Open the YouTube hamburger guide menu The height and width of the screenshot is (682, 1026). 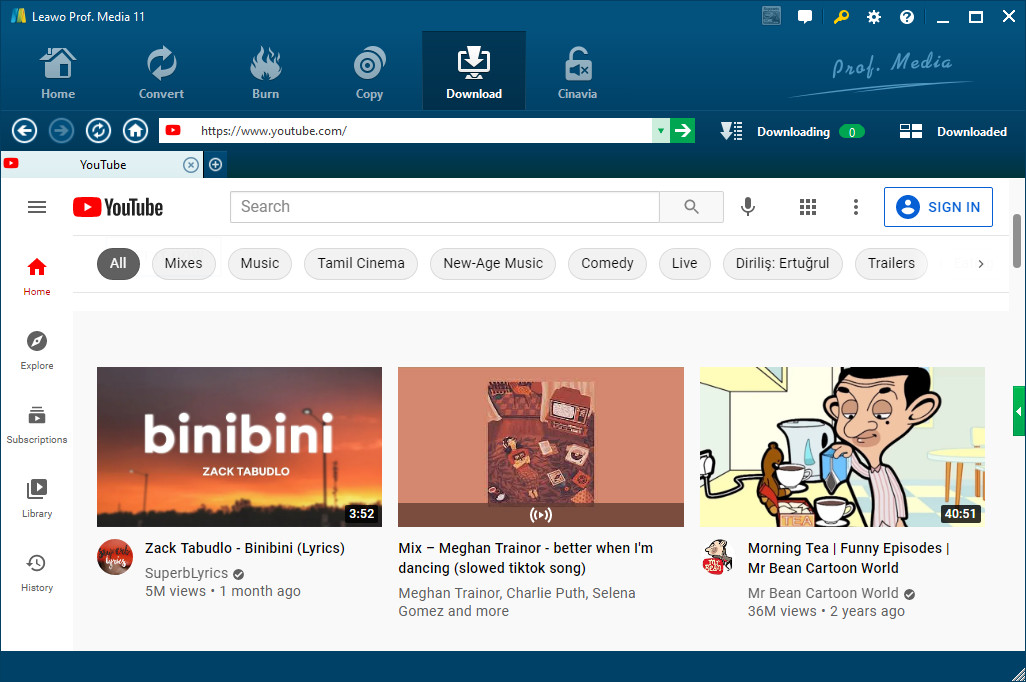(x=37, y=207)
